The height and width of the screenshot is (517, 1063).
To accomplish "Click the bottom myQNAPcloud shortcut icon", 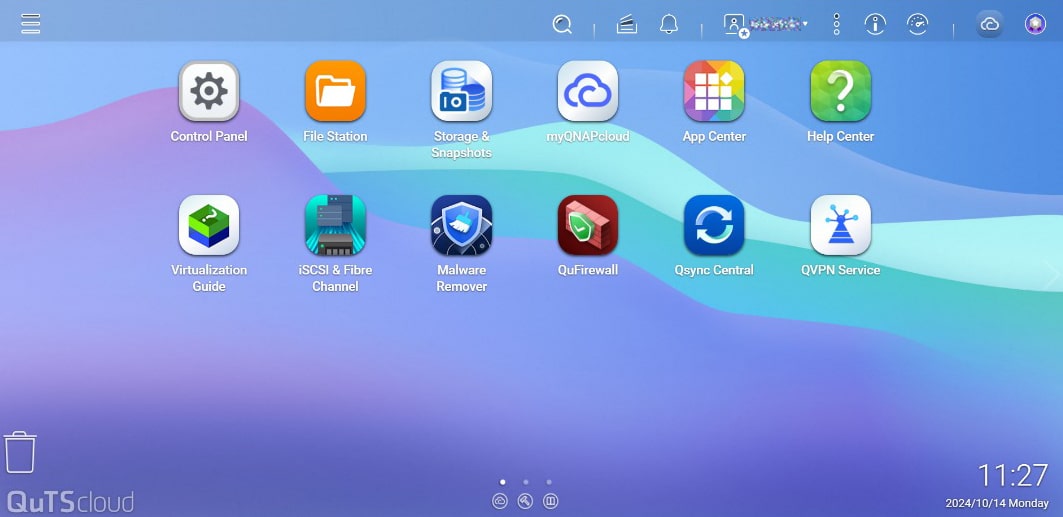I will coord(500,501).
